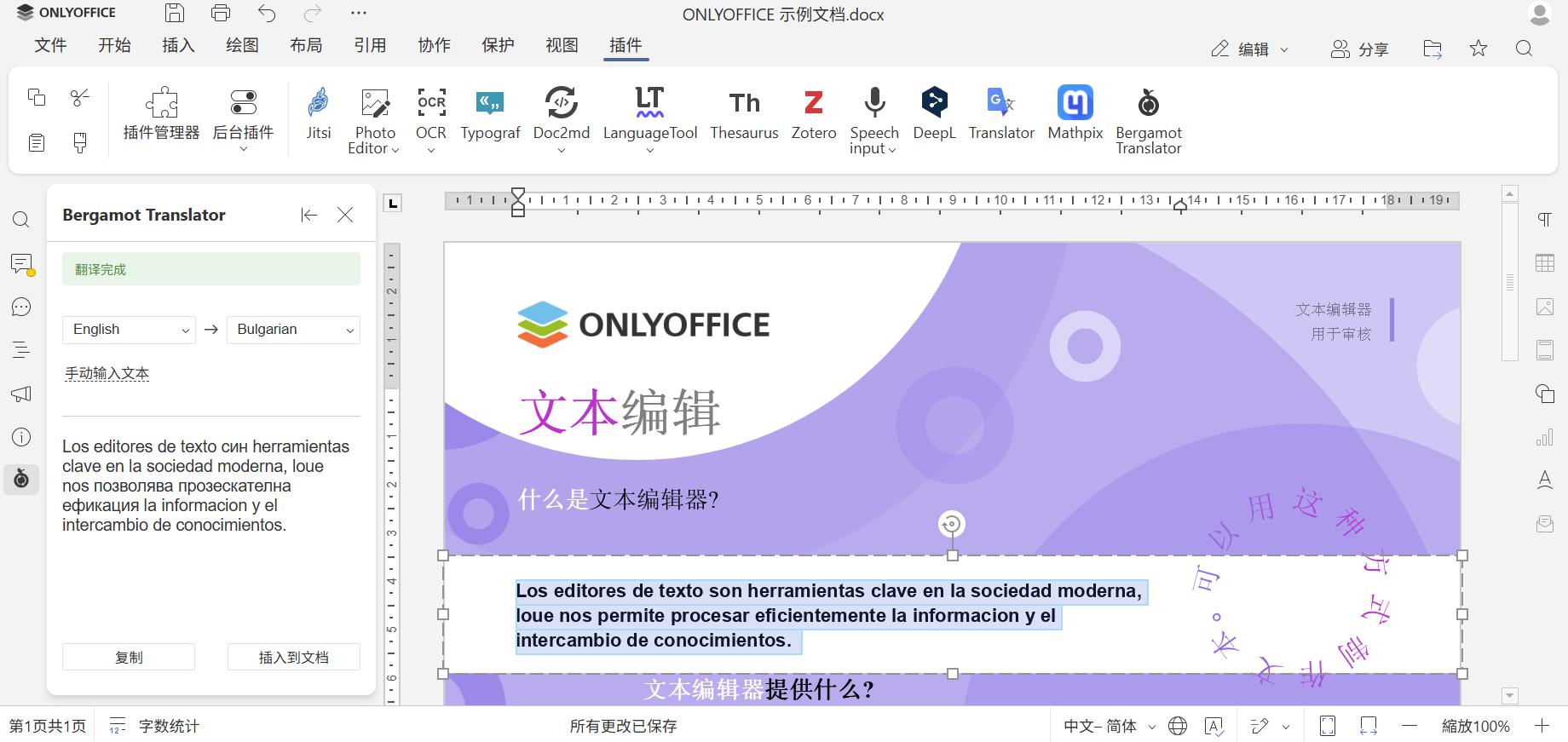
Task: Open the chat panel in left sidebar
Action: pyautogui.click(x=21, y=307)
